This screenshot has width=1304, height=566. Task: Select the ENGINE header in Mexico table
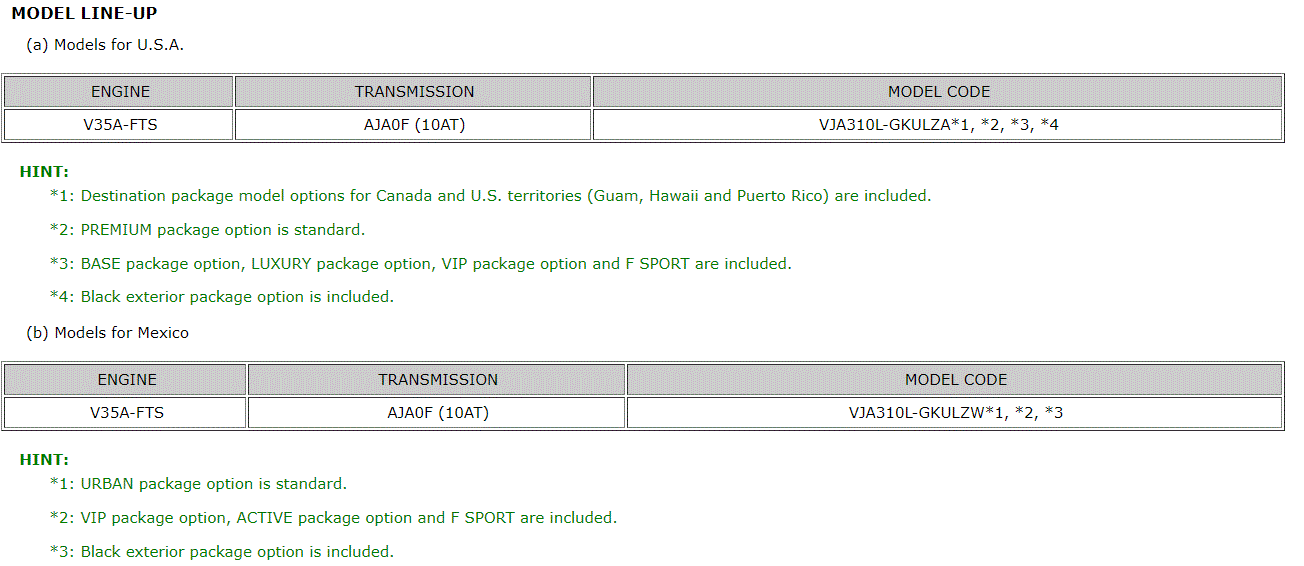coord(127,380)
